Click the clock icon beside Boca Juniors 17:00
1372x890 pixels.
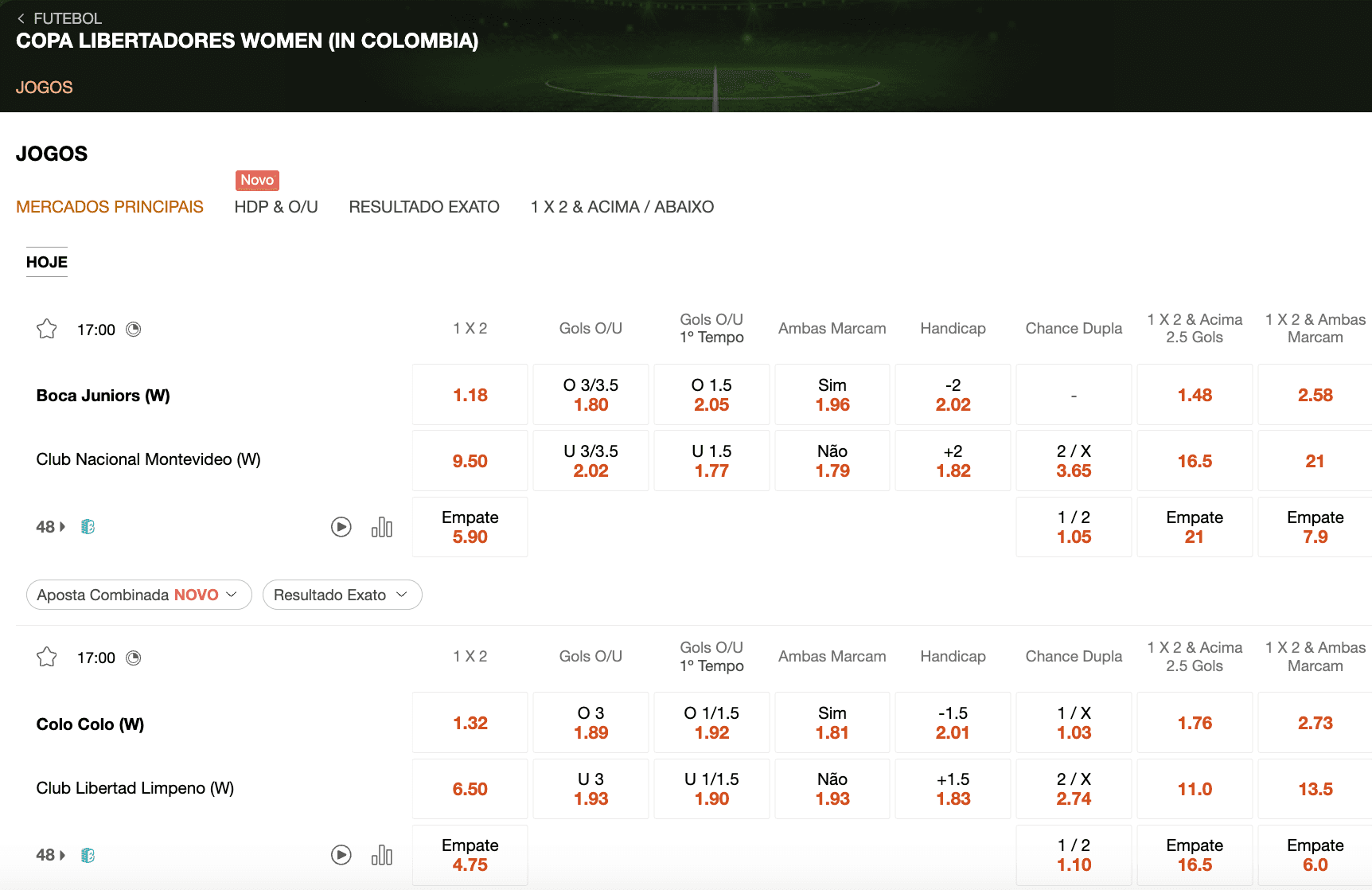point(134,330)
